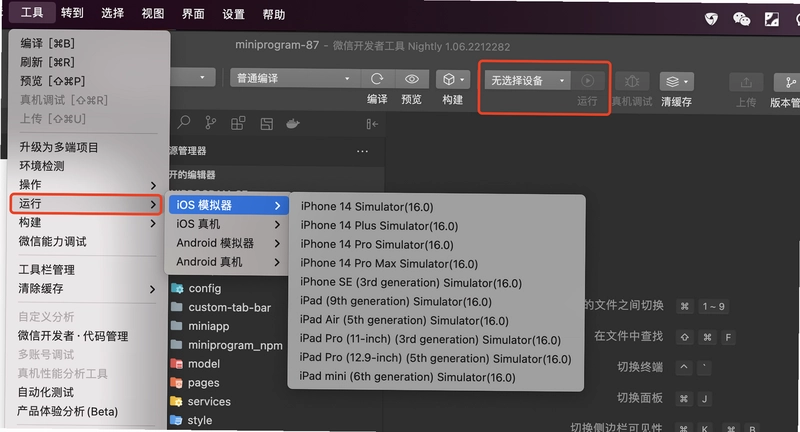Screen dimensions: 800x432
Task: Click the resource manager three-dots menu
Action: coord(362,151)
